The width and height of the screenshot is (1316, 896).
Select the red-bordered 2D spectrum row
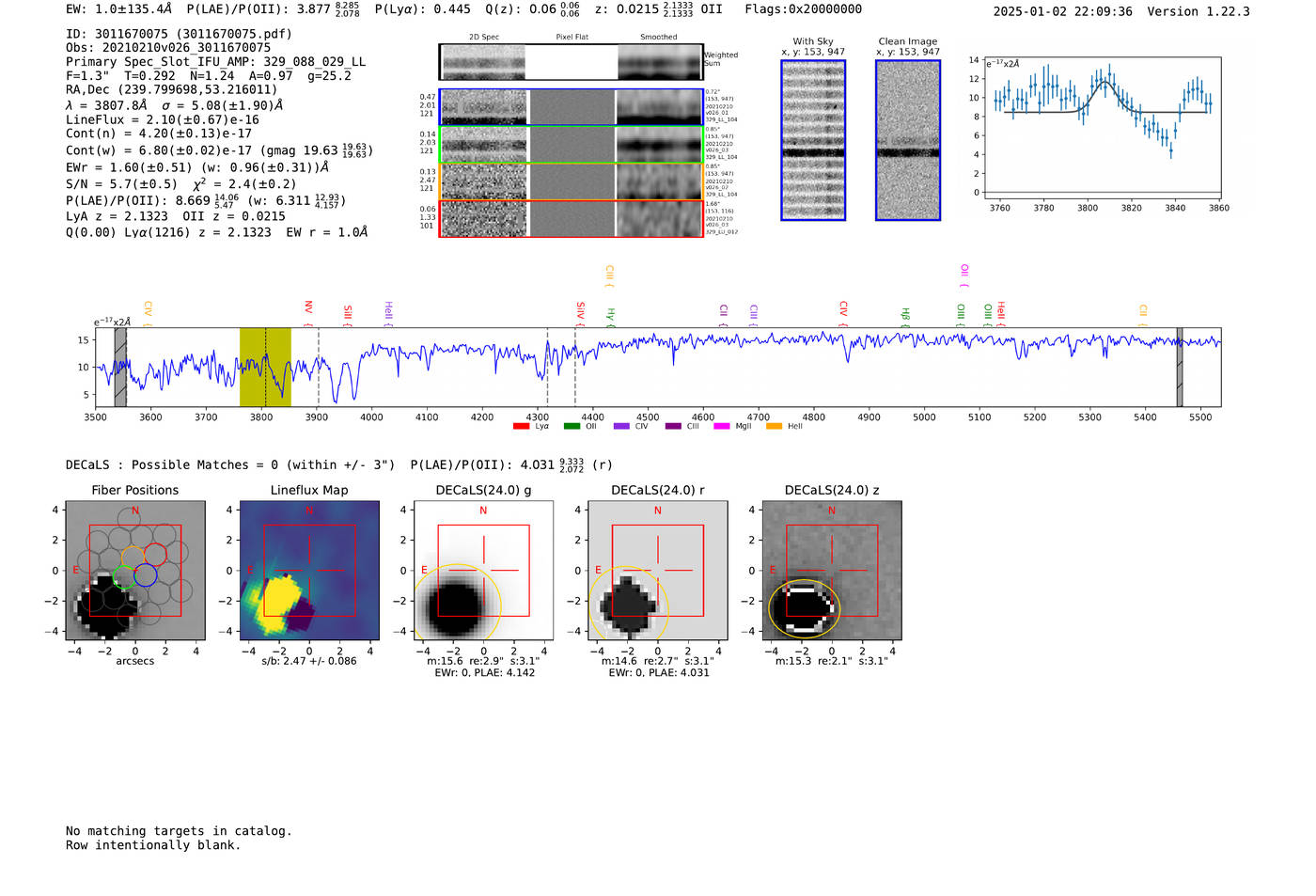(x=572, y=218)
